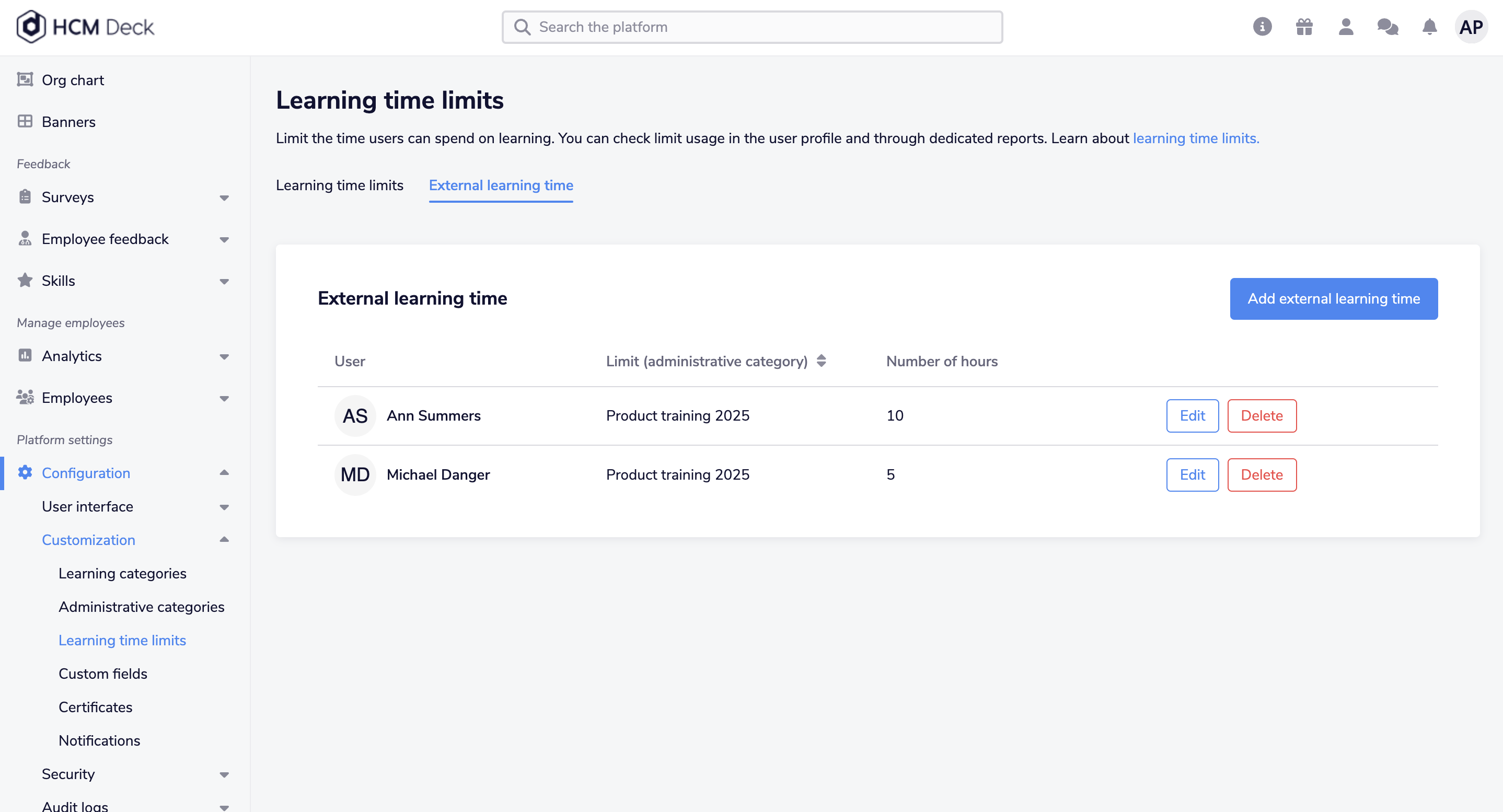The image size is (1503, 812).
Task: Click the User column header
Action: [x=350, y=361]
